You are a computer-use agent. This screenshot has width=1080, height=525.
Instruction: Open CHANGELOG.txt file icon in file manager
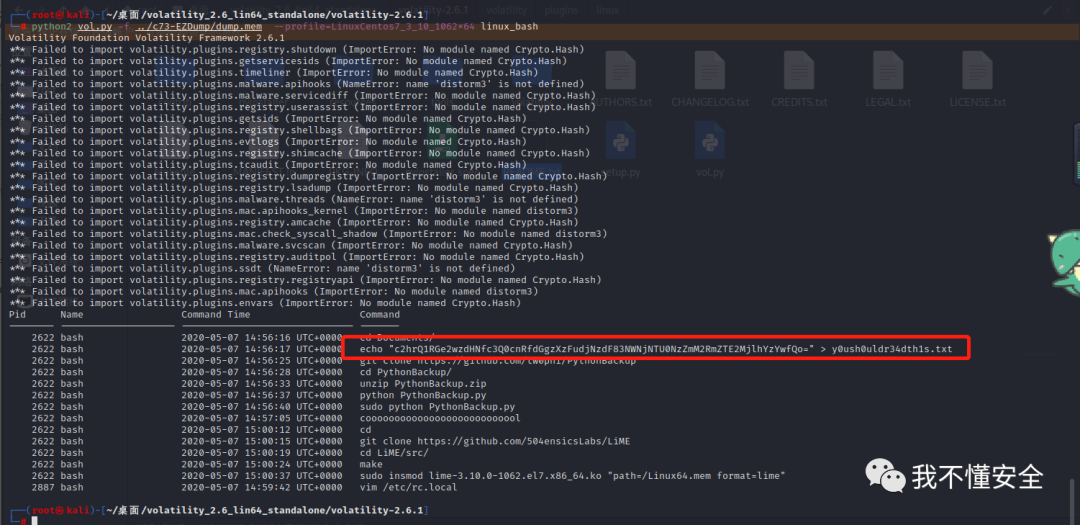(710, 79)
